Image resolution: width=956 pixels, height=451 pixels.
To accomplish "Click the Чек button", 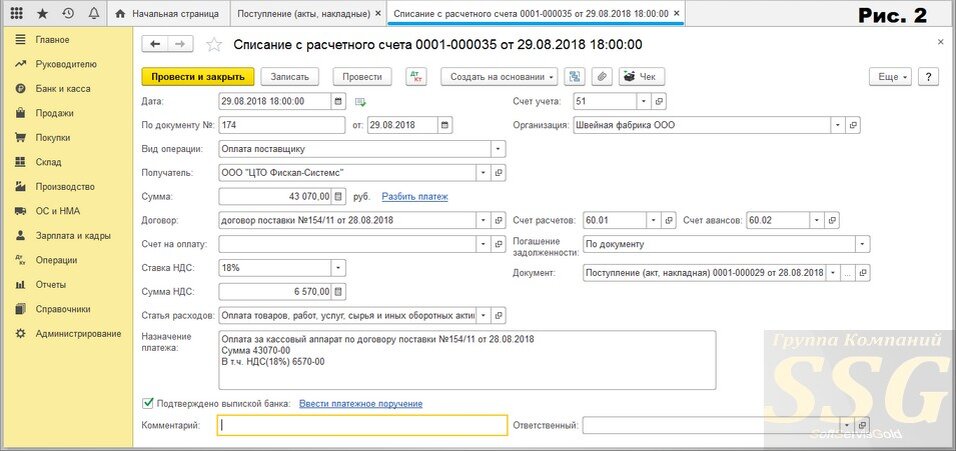I will [x=641, y=77].
